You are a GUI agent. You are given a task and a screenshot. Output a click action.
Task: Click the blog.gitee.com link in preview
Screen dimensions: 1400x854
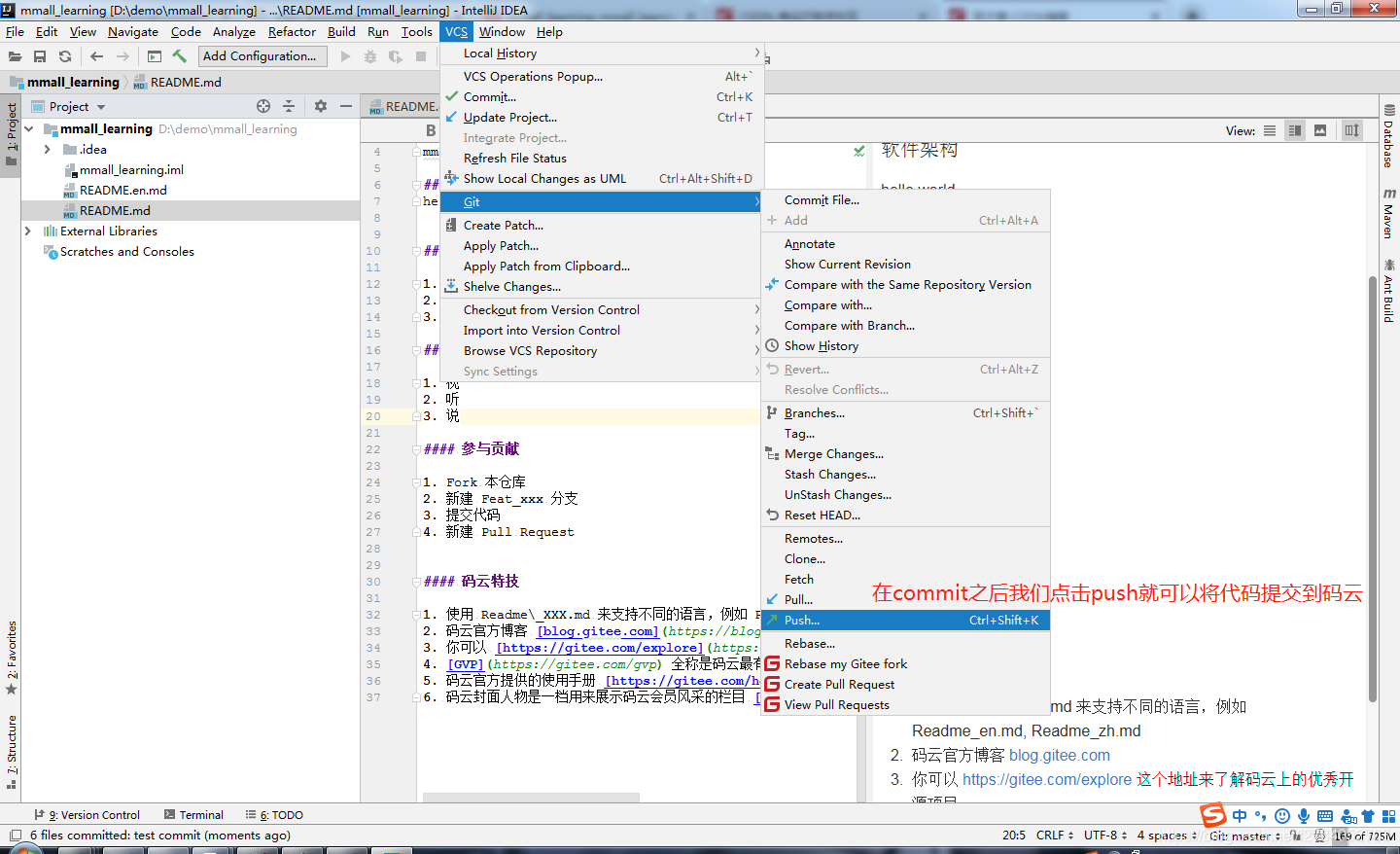pyautogui.click(x=1059, y=755)
